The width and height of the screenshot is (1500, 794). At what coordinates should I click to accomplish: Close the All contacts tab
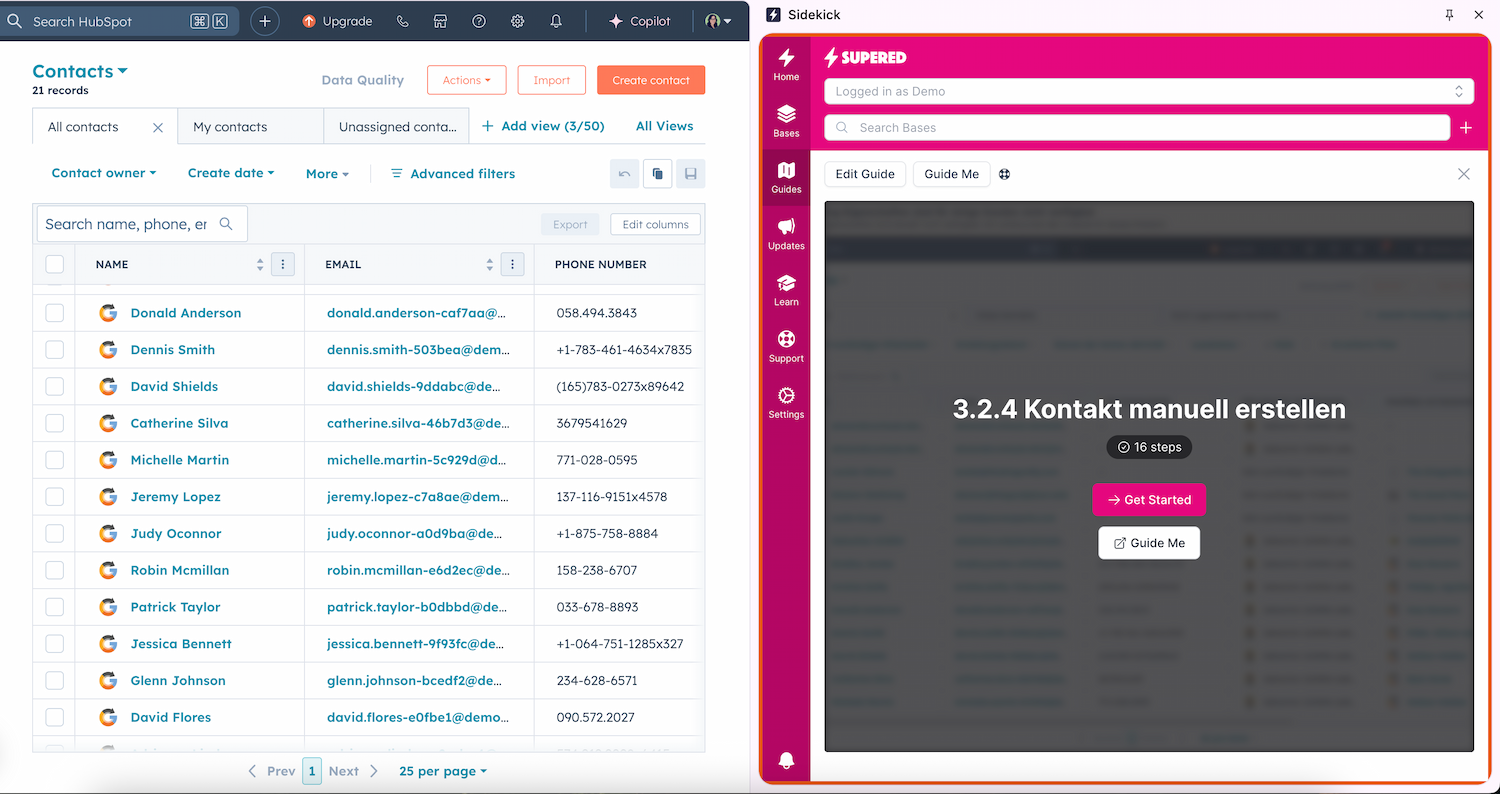pos(157,127)
